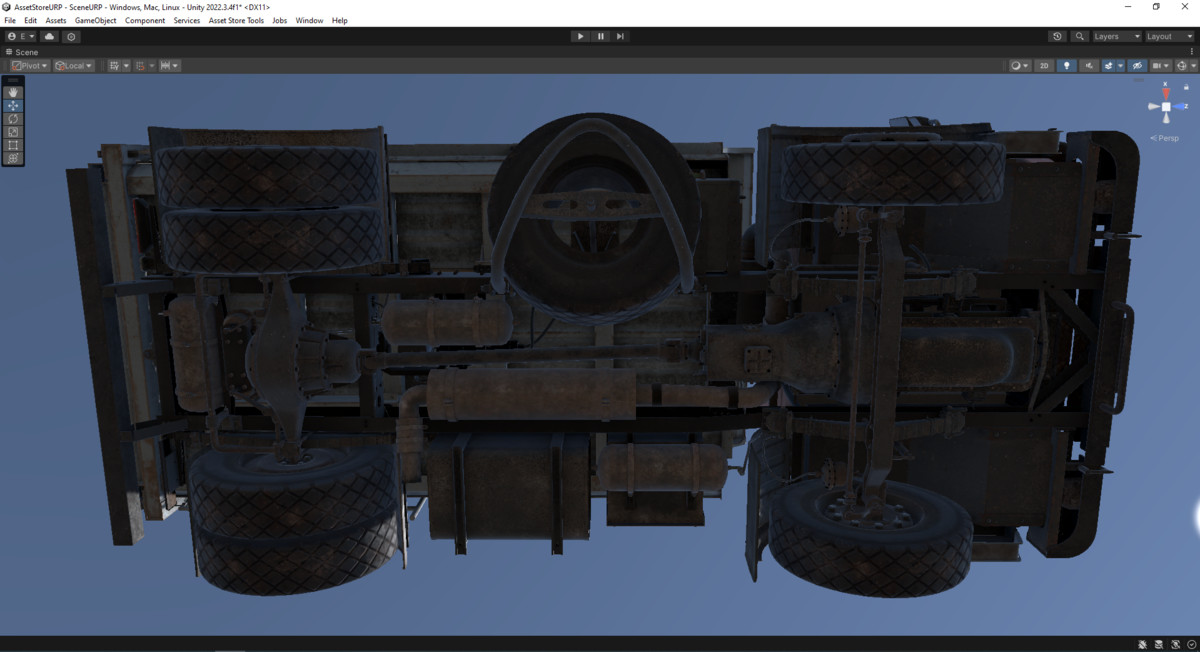Open the editor search window
The image size is (1200, 652).
1080,36
